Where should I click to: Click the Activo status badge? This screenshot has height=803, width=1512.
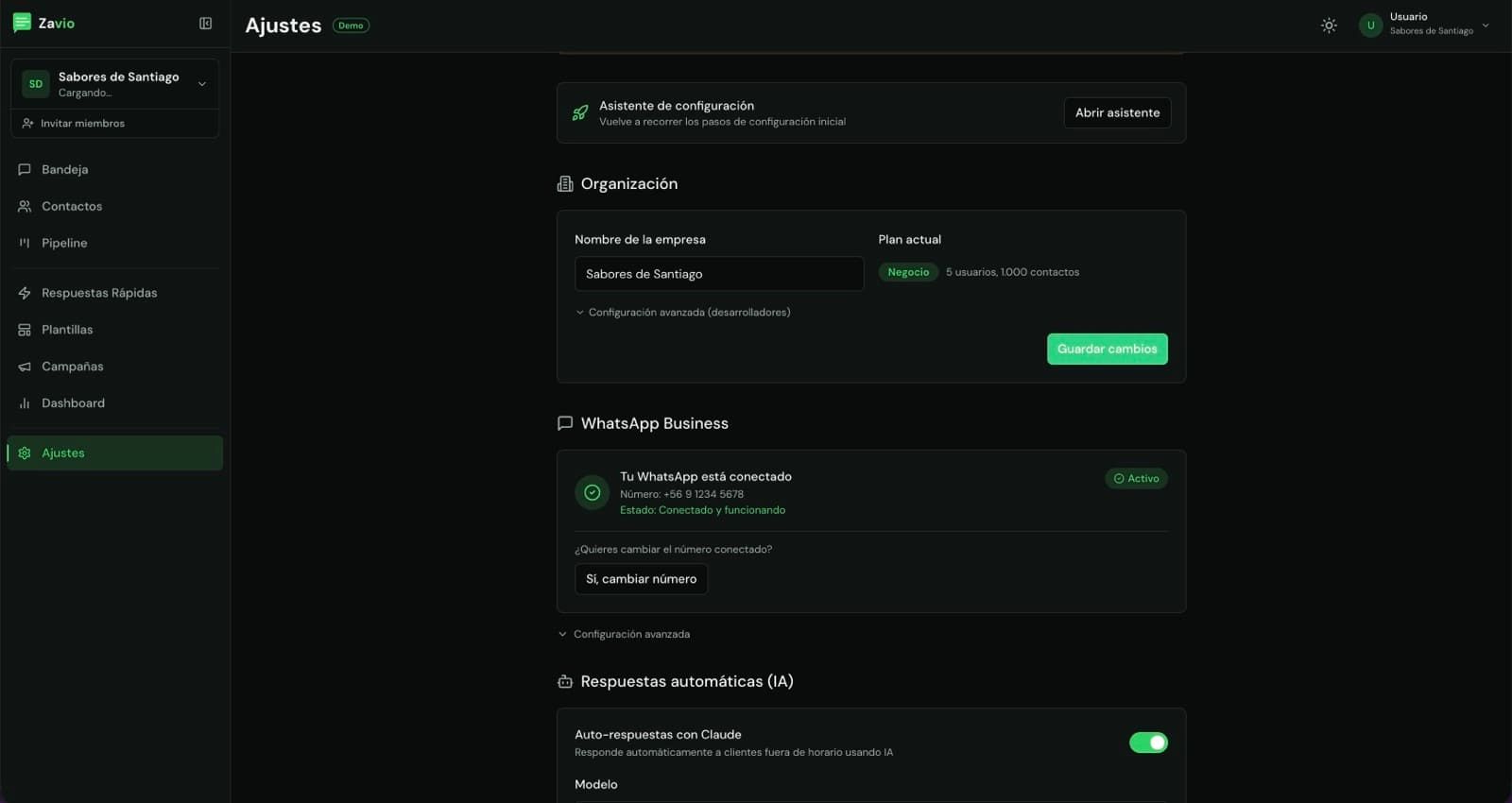pyautogui.click(x=1136, y=479)
